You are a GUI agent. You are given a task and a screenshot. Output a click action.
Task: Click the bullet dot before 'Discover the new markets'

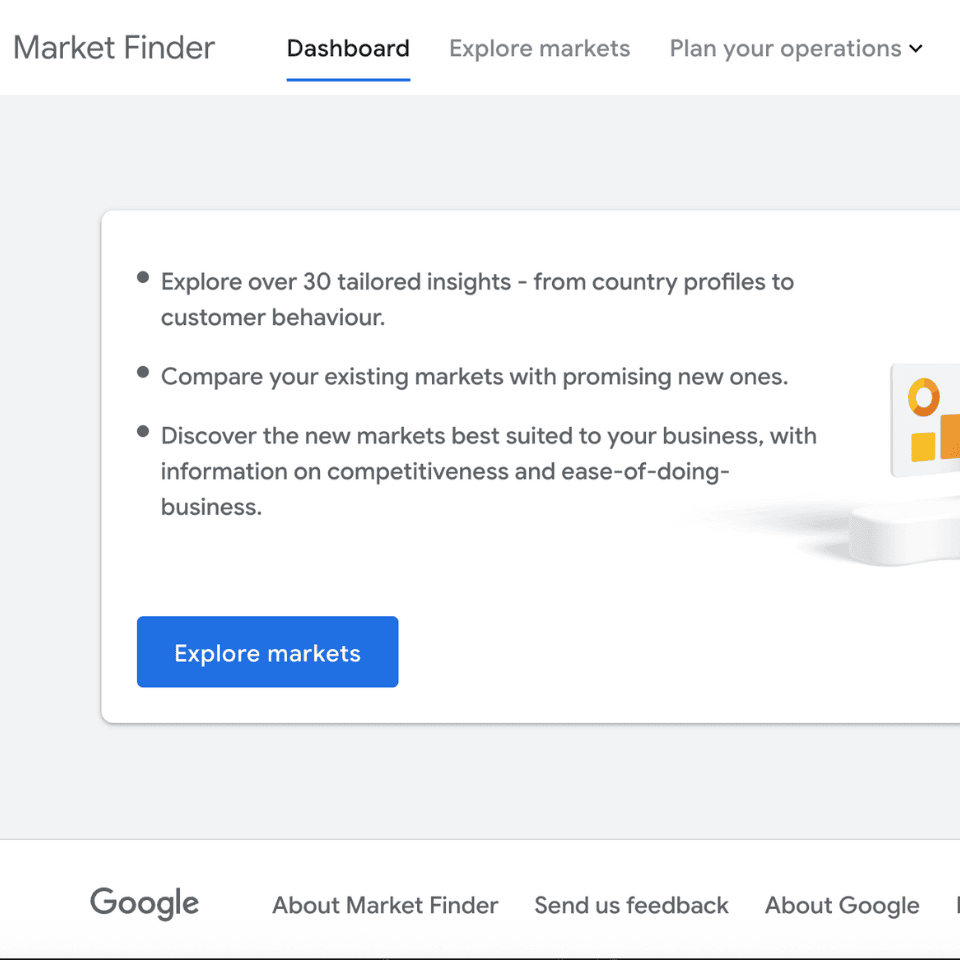pyautogui.click(x=143, y=432)
